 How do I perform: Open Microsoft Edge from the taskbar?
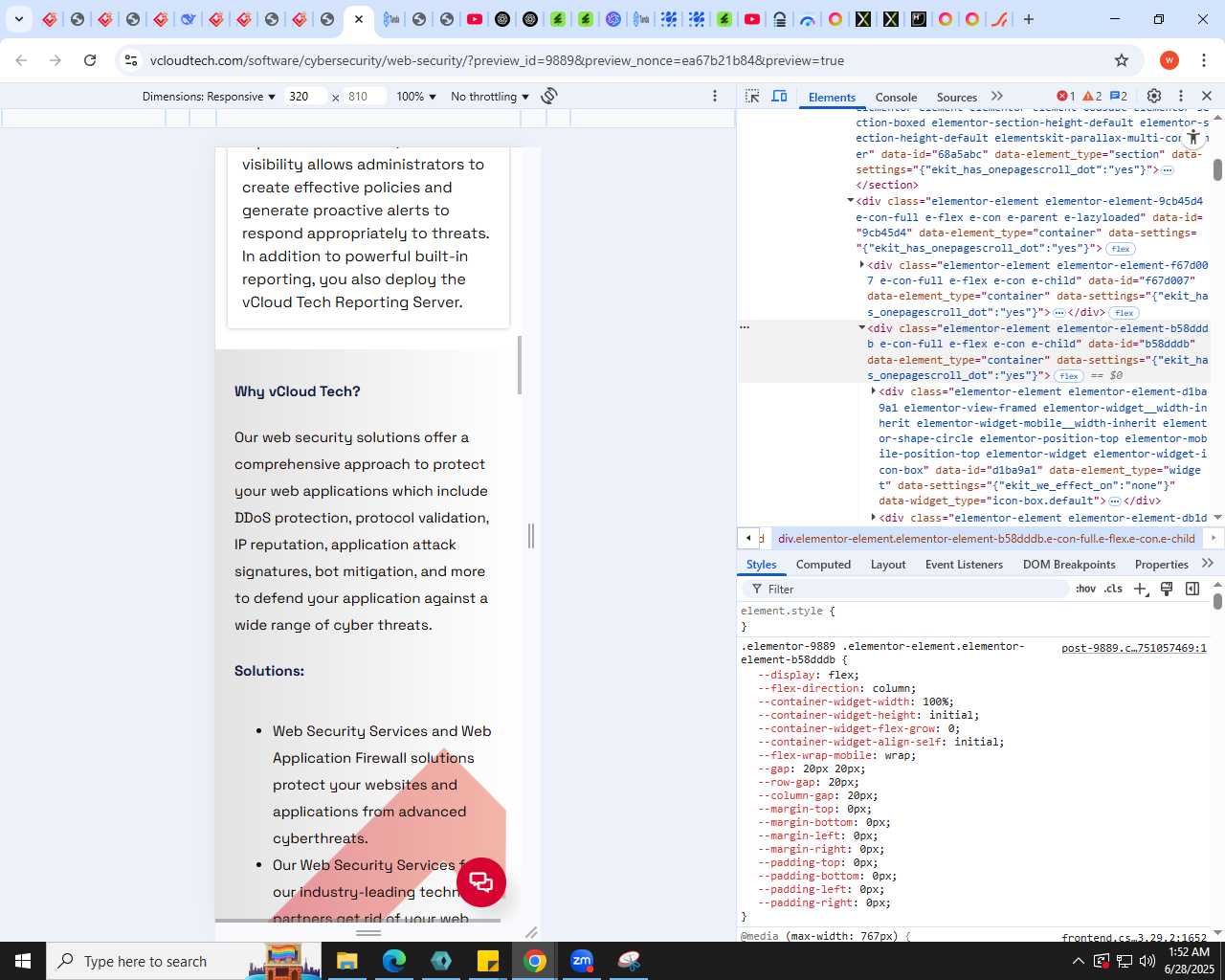point(394,961)
